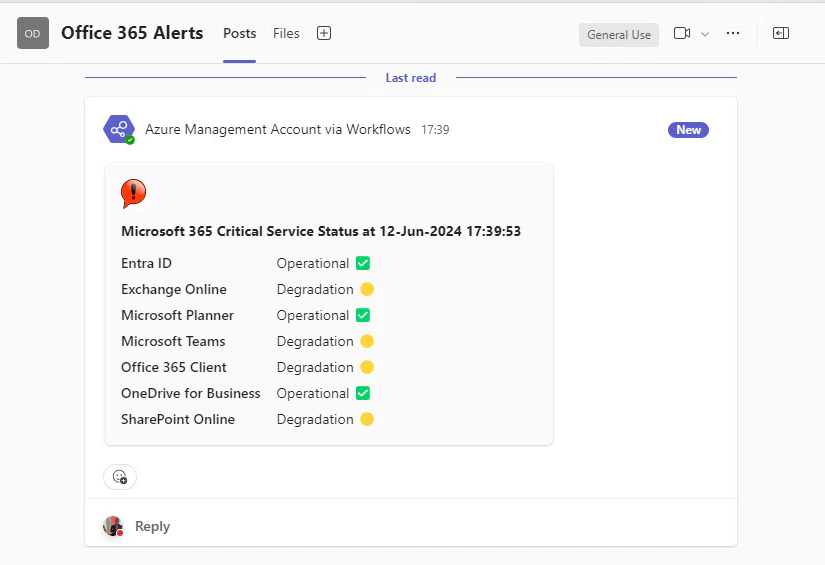Add a reaction with emoji icon
This screenshot has height=565, width=825.
120,477
